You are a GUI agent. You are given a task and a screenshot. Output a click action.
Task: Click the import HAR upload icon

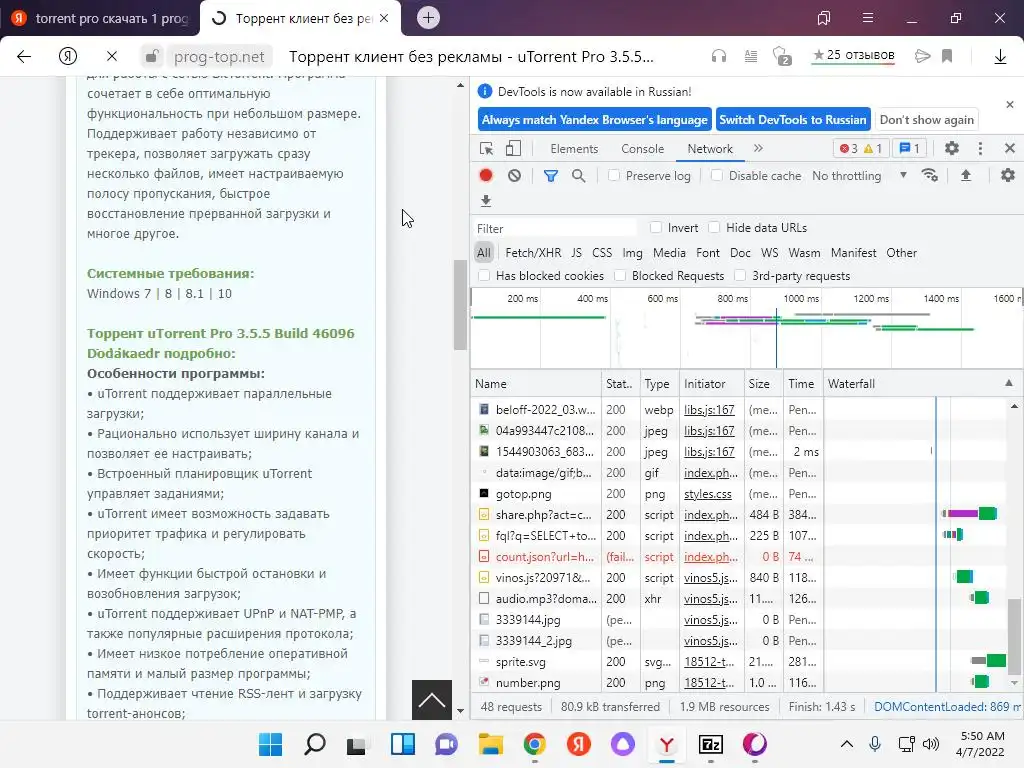pos(966,175)
